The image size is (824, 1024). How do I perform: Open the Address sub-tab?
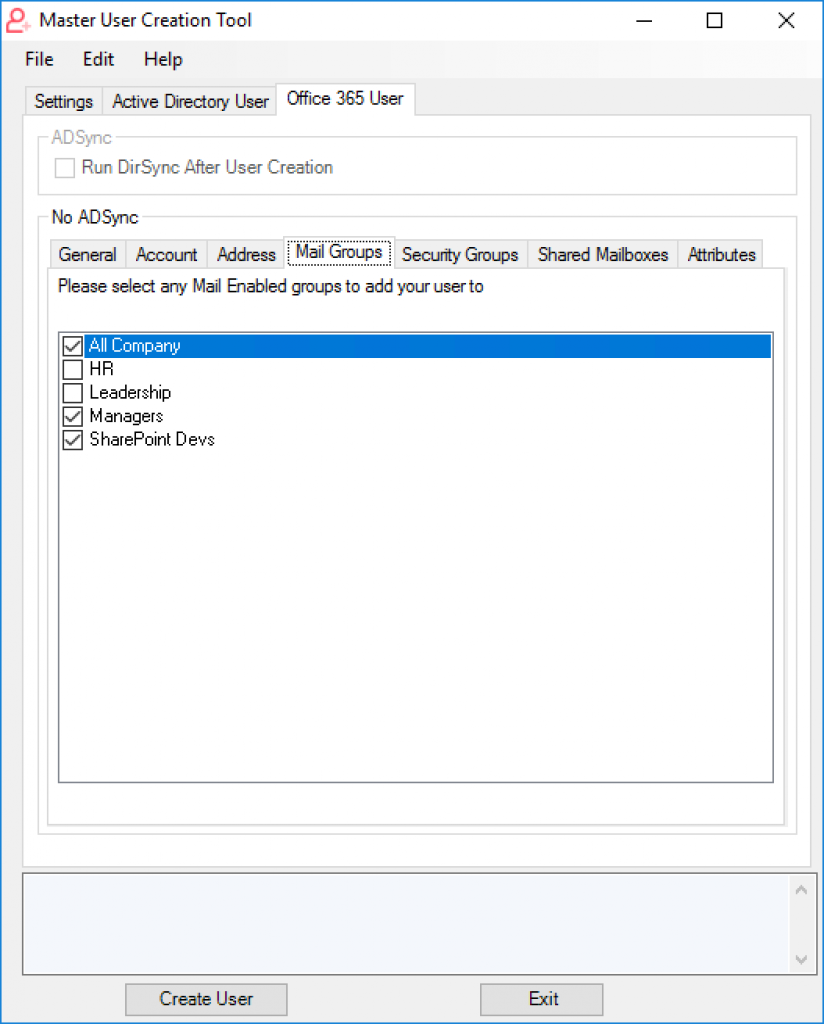coord(246,254)
